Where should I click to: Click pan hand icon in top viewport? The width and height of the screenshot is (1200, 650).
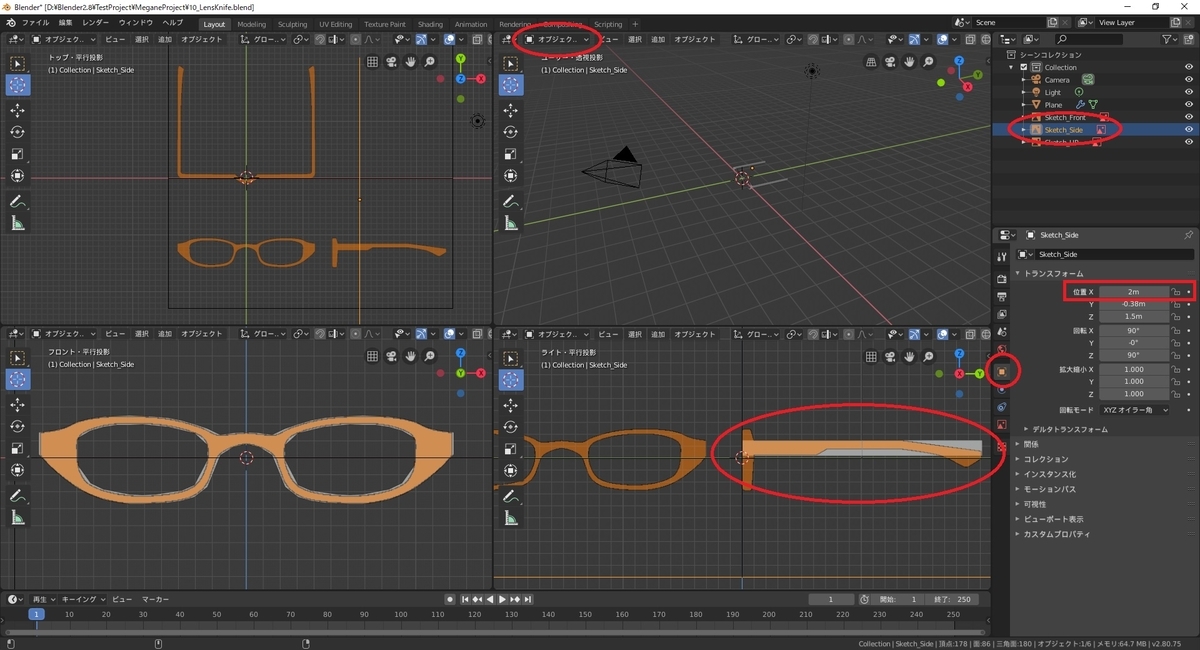[x=410, y=61]
